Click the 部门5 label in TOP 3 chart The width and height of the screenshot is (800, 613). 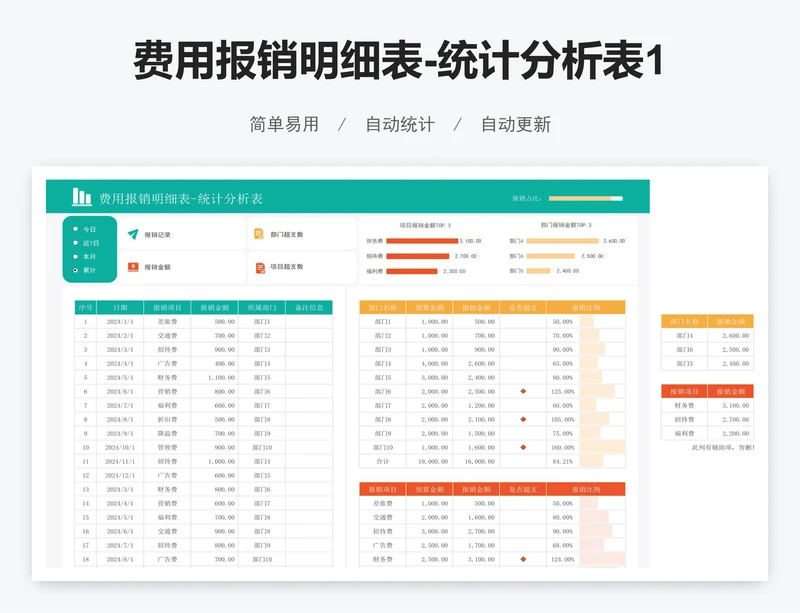pyautogui.click(x=516, y=271)
